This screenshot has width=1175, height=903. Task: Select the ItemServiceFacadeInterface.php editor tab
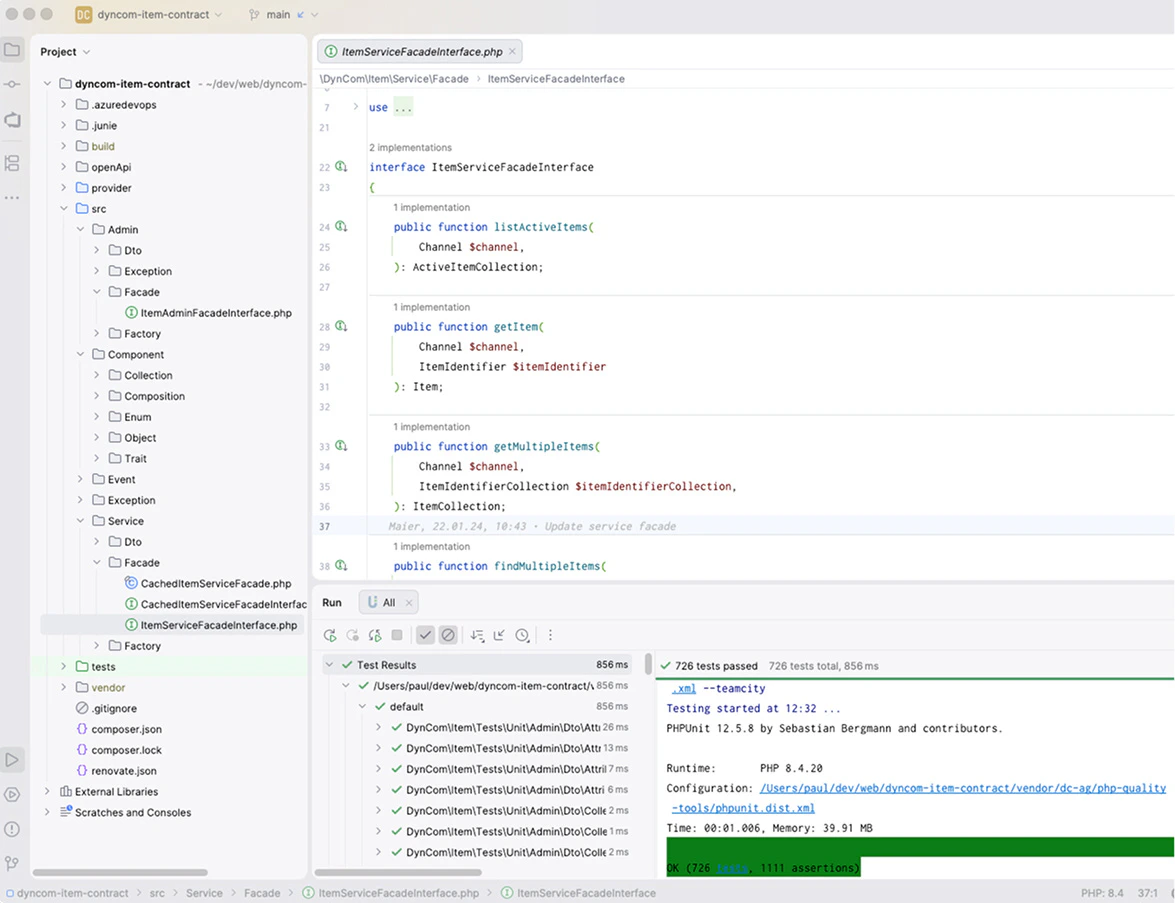click(x=420, y=52)
